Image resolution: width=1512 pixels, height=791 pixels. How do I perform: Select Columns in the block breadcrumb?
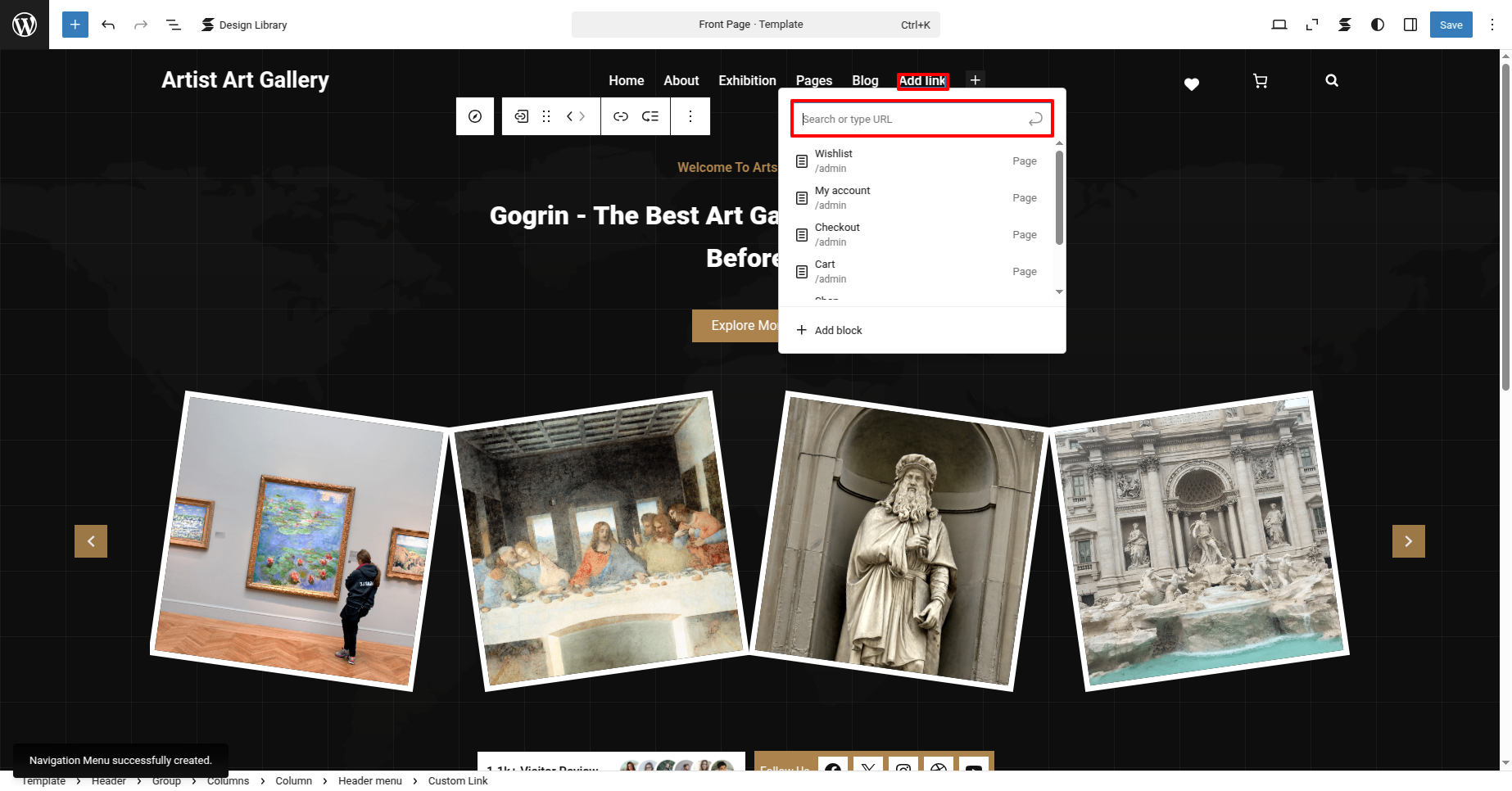point(228,781)
